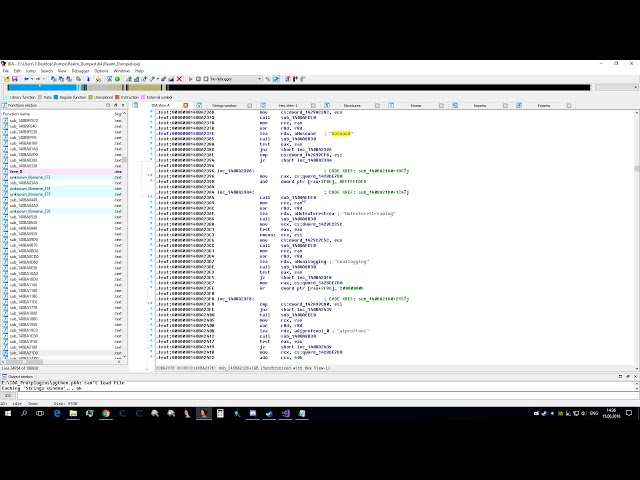The width and height of the screenshot is (640, 480).
Task: Close the Functions window panel
Action: [123, 105]
